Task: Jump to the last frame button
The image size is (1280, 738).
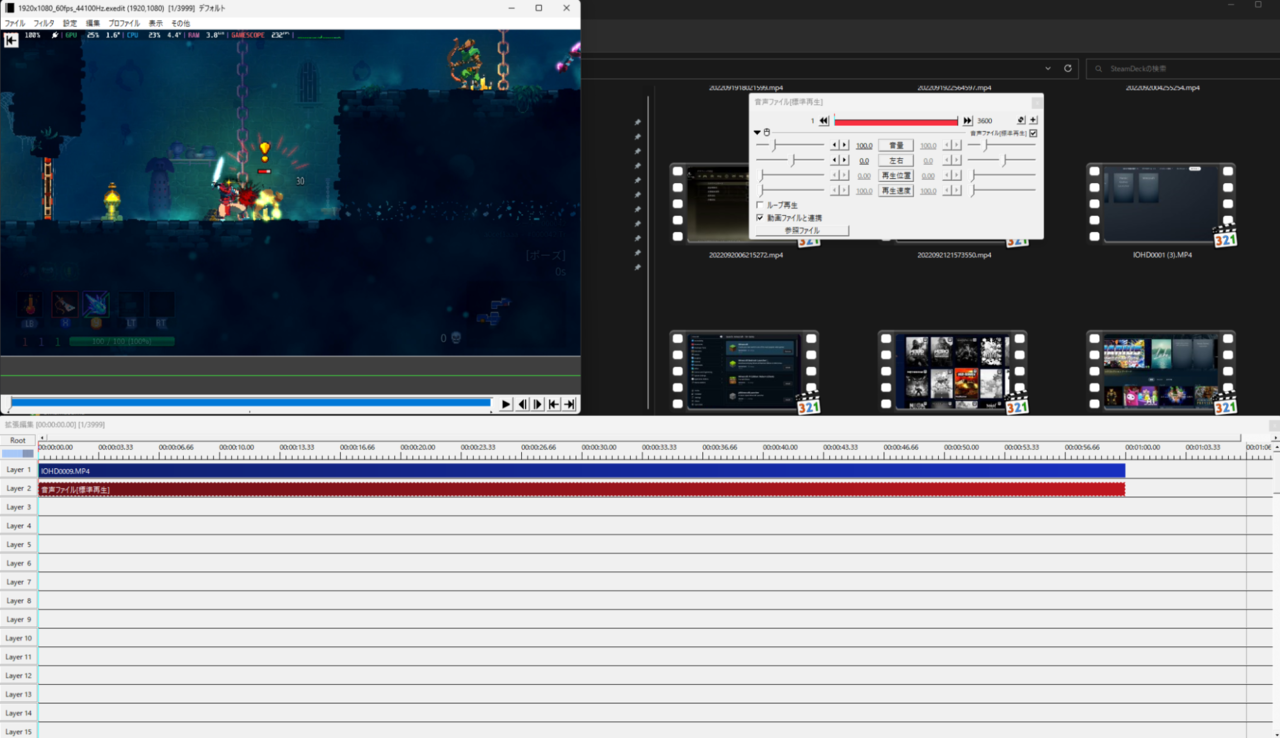Action: tap(569, 404)
